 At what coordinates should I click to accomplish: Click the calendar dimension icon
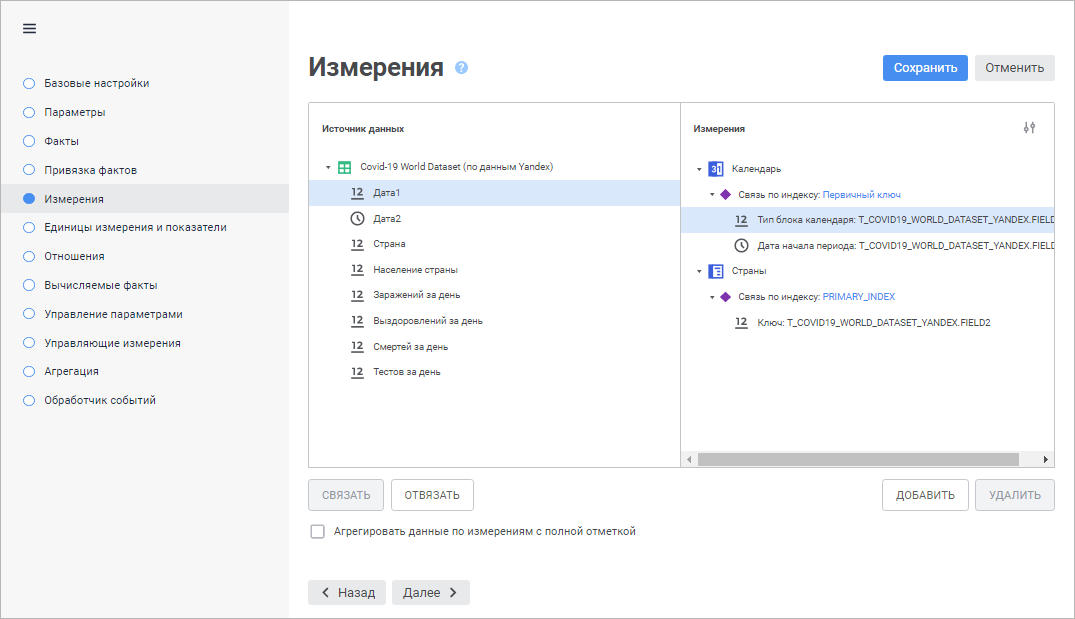click(715, 169)
